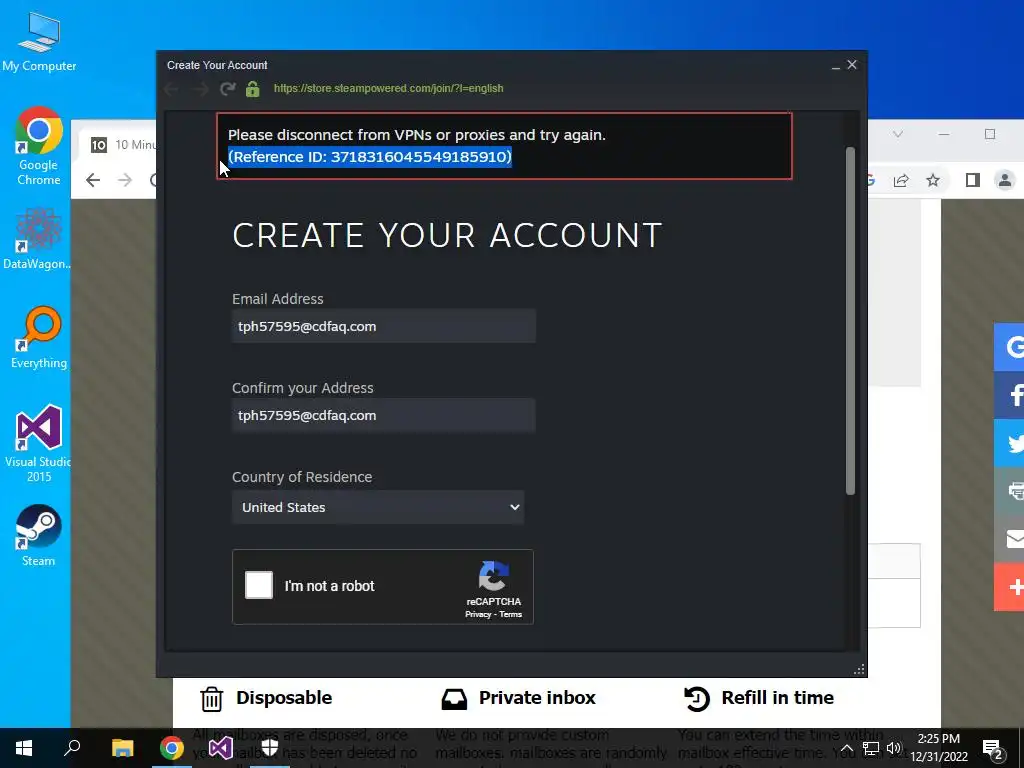Go back in the Steam window
1024x768 pixels.
click(172, 89)
